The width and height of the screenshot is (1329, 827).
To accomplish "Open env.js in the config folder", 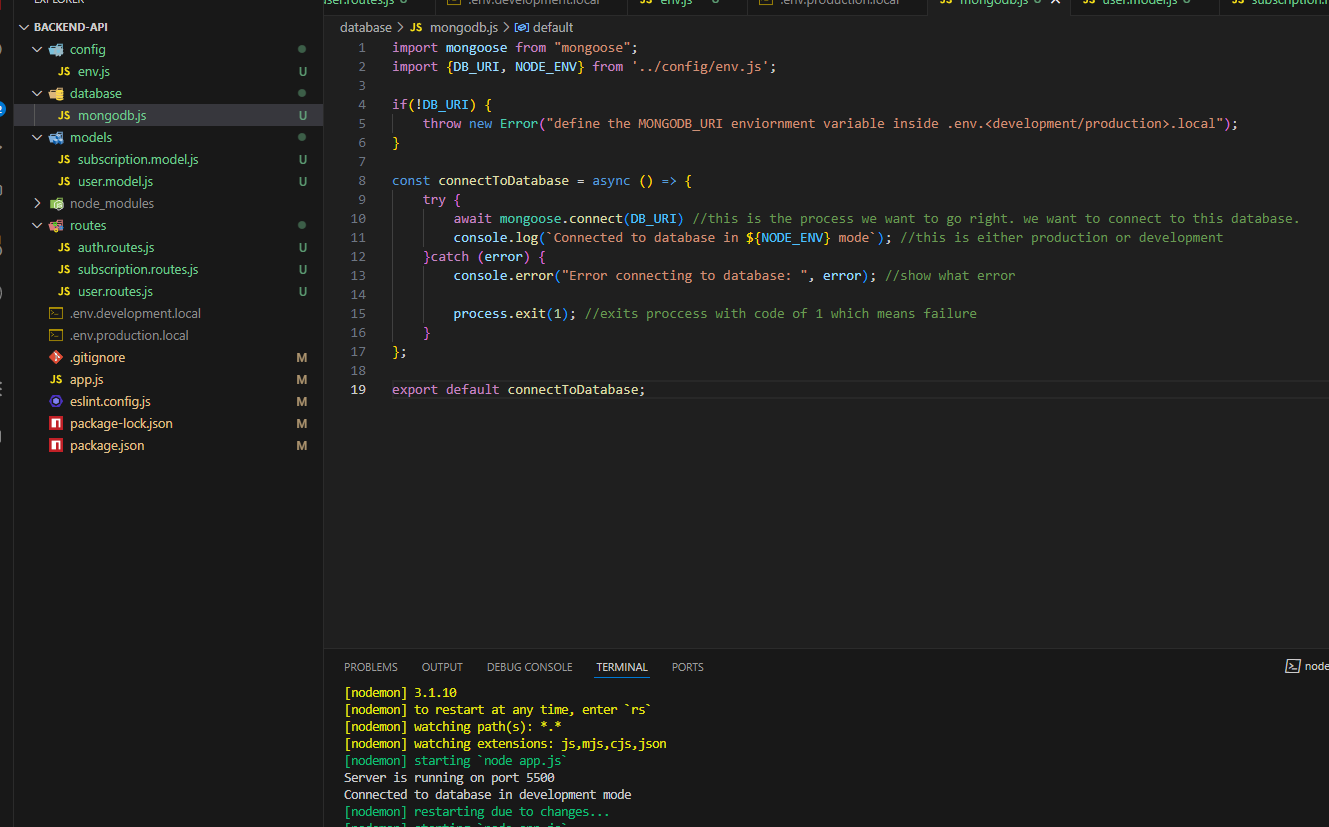I will click(93, 71).
